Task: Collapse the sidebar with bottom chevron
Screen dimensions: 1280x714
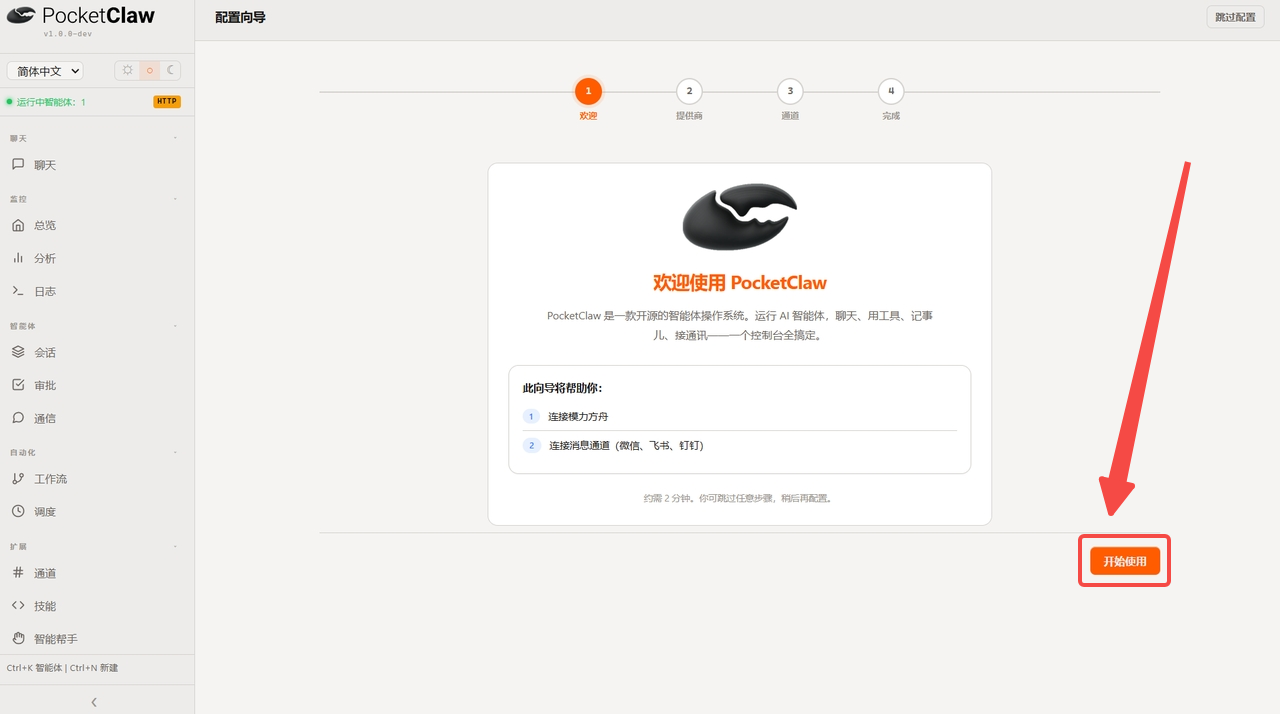Action: pos(95,702)
